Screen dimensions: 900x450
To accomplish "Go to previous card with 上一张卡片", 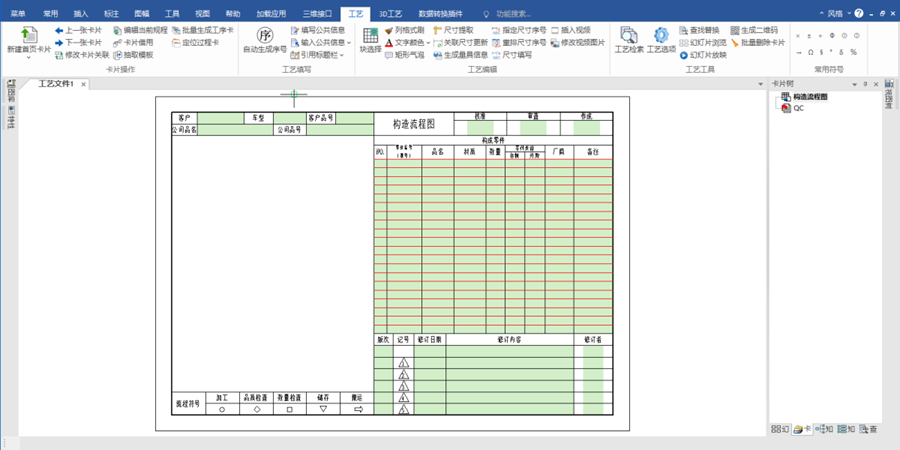I will pyautogui.click(x=79, y=30).
